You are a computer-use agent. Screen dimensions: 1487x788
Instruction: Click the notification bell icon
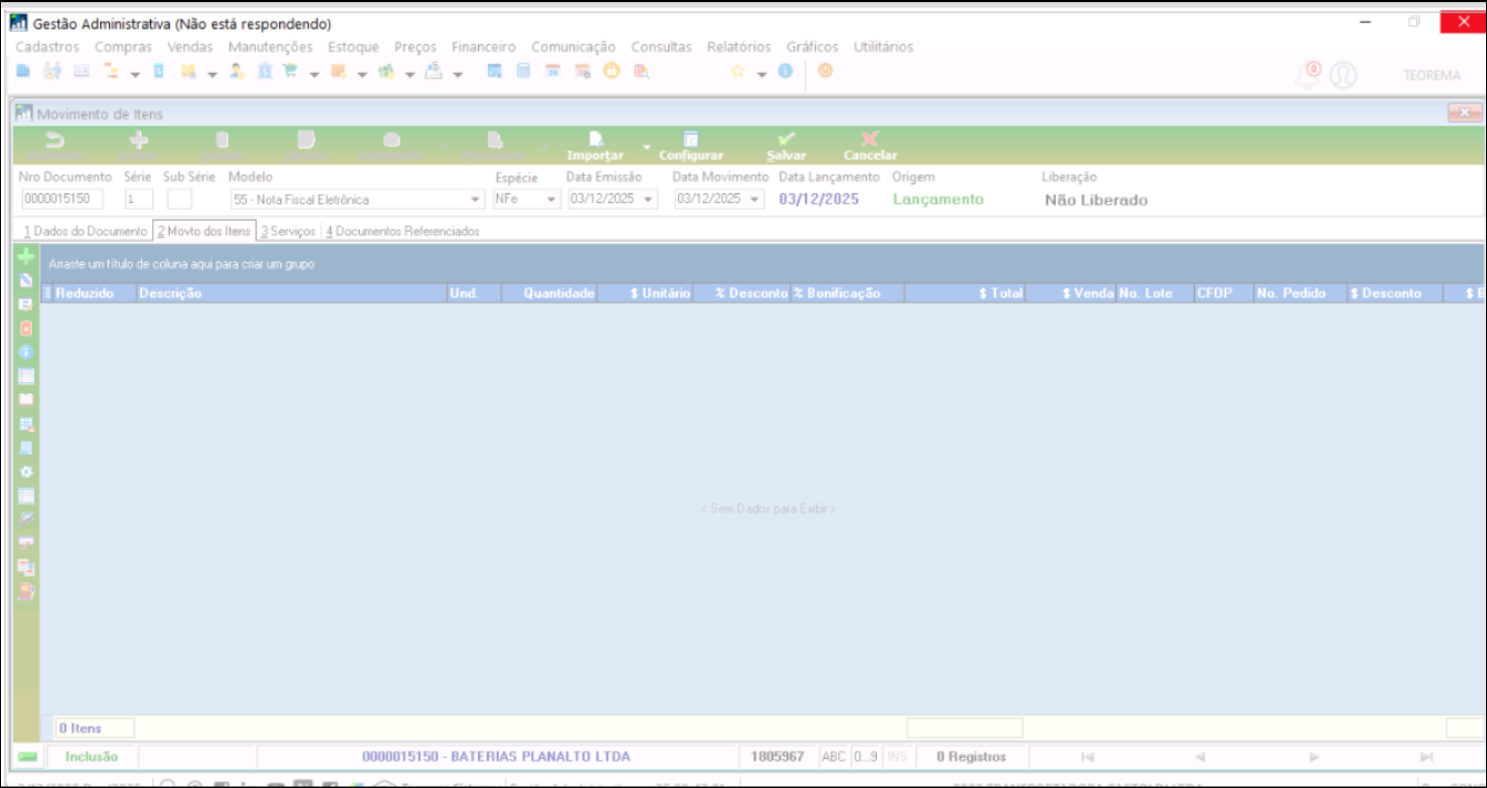coord(1307,74)
